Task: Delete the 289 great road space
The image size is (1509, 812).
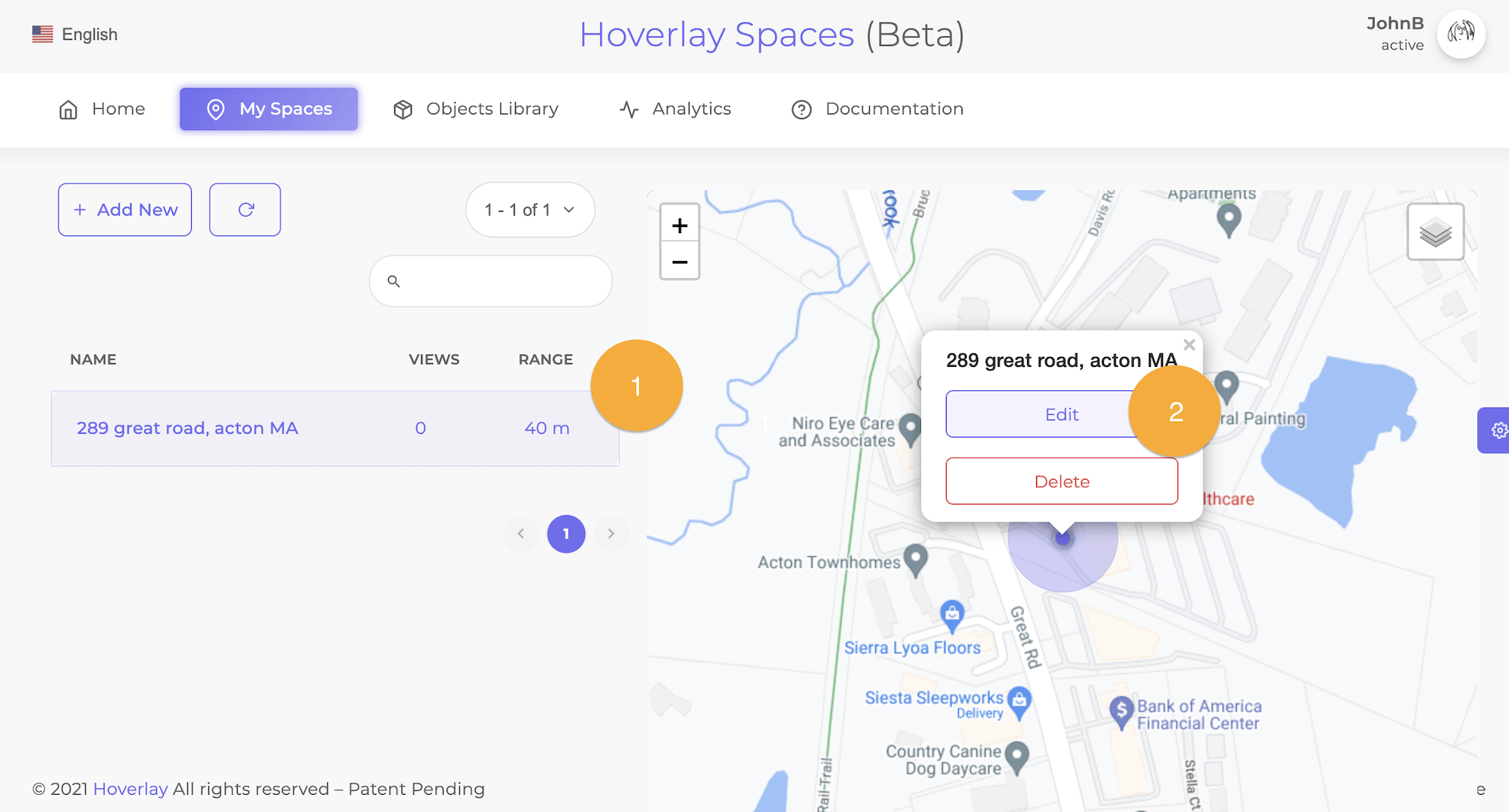Action: coord(1061,481)
